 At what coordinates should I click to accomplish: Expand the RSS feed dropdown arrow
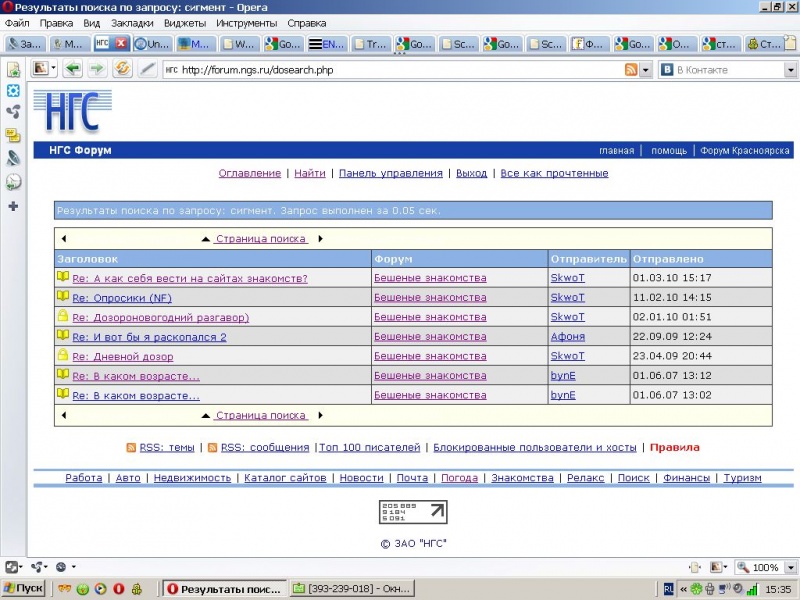pyautogui.click(x=646, y=69)
